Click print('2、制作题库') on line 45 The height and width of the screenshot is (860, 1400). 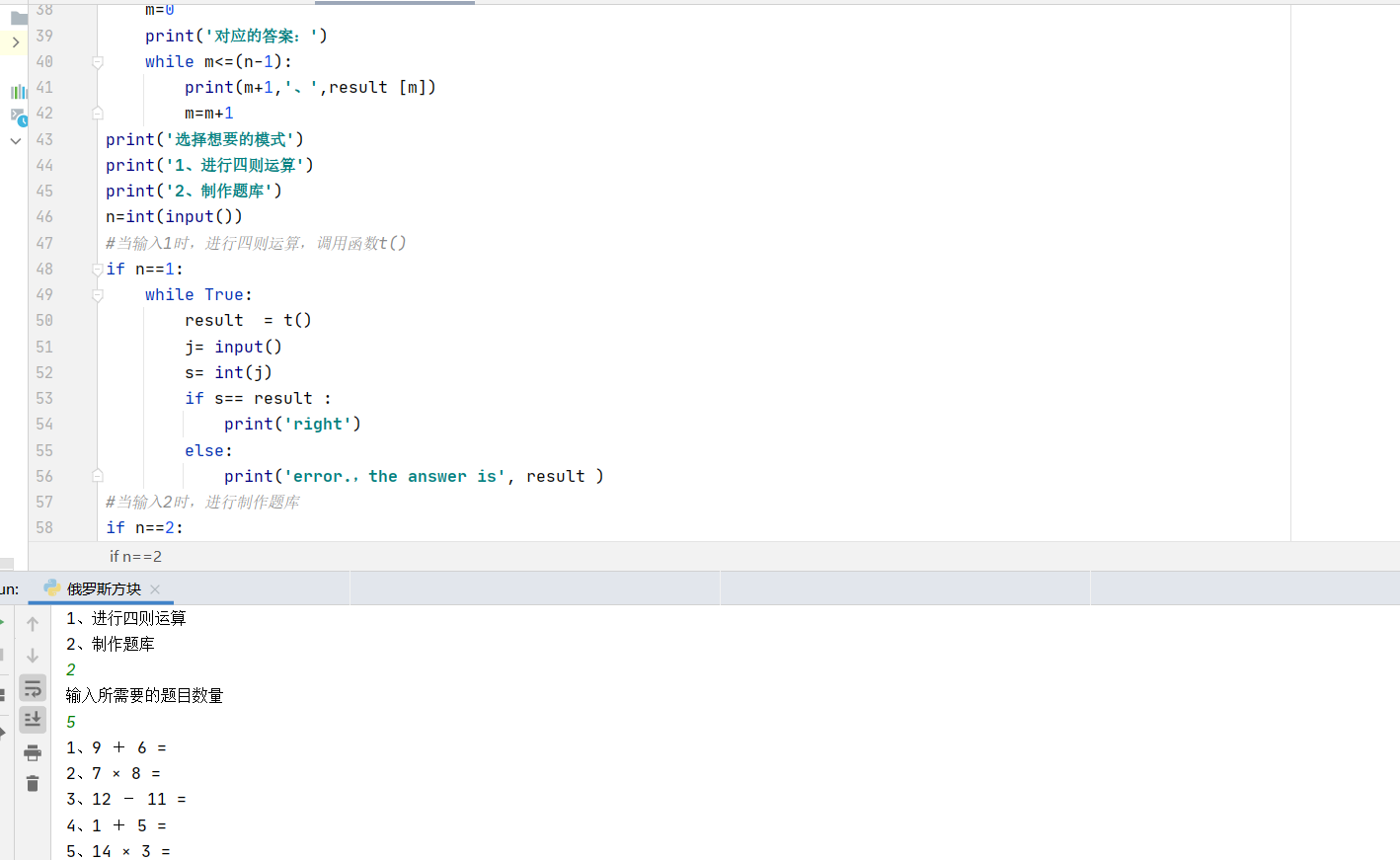194,192
